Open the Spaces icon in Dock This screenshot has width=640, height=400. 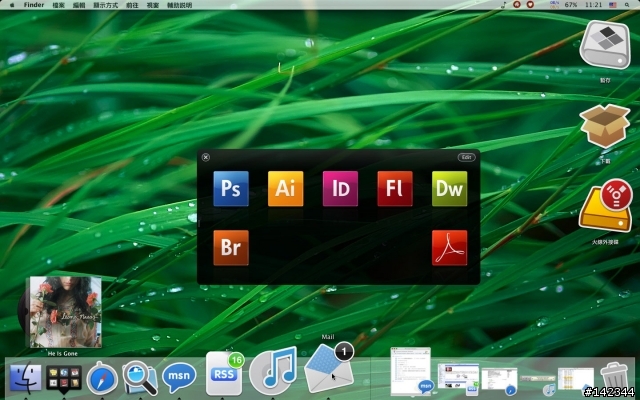[64, 378]
